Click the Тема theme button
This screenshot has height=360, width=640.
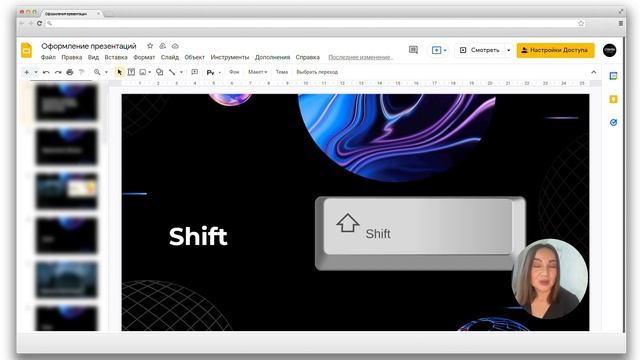282,72
